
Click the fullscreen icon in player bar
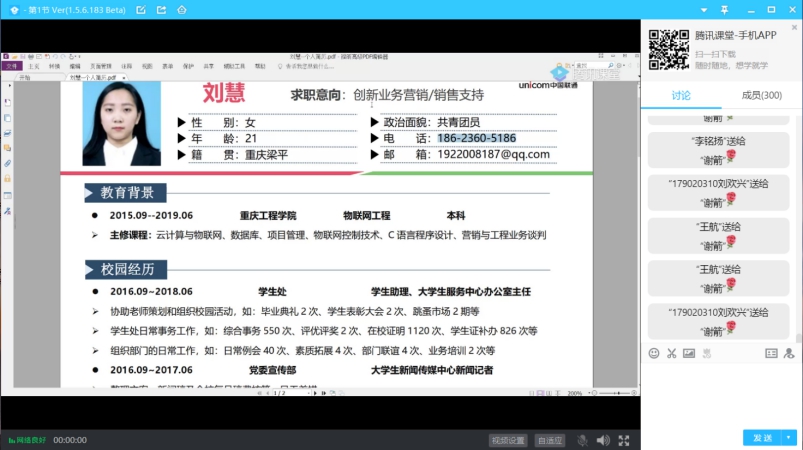pos(625,440)
